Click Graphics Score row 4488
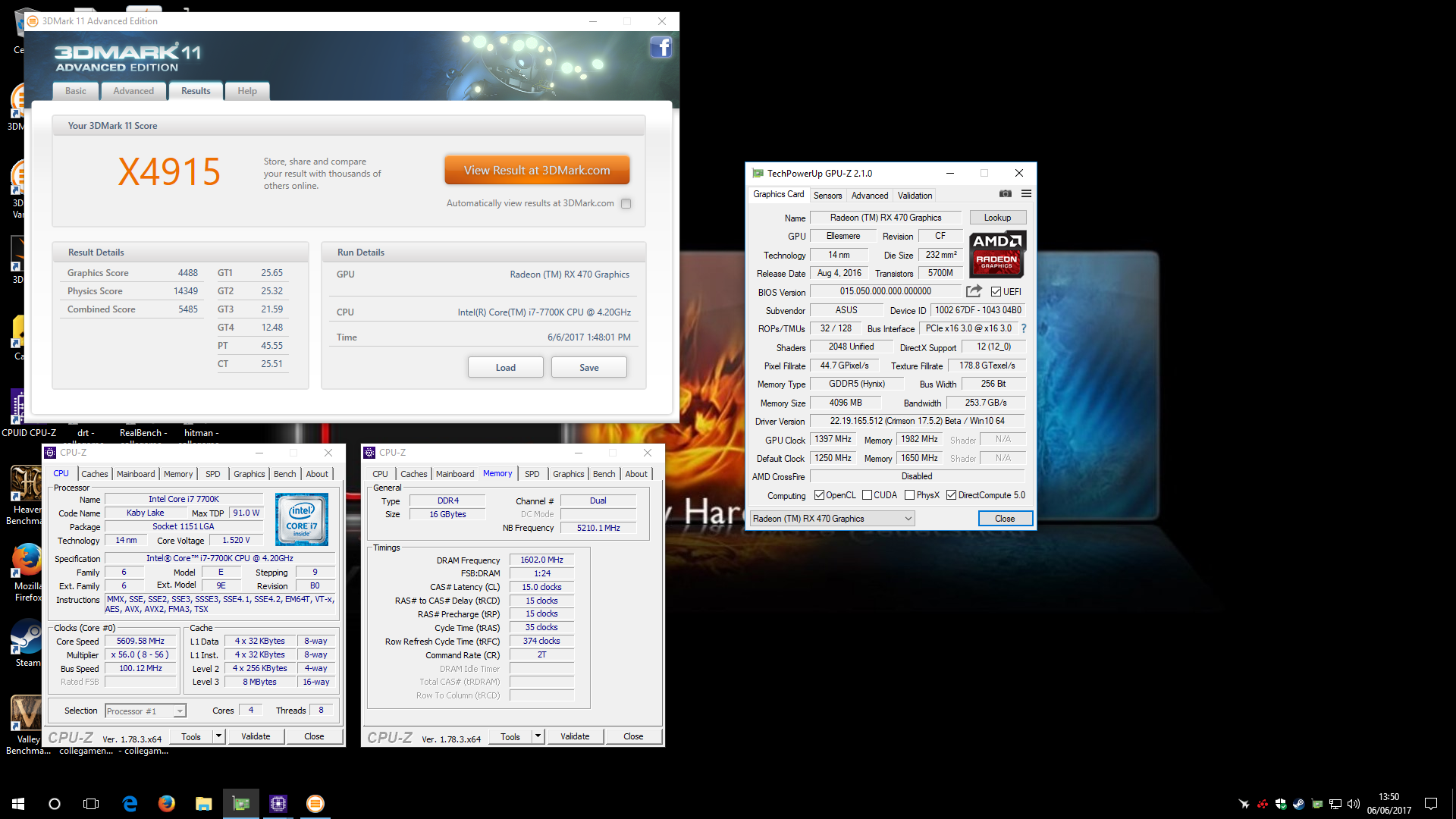The image size is (1456, 819). coord(133,273)
